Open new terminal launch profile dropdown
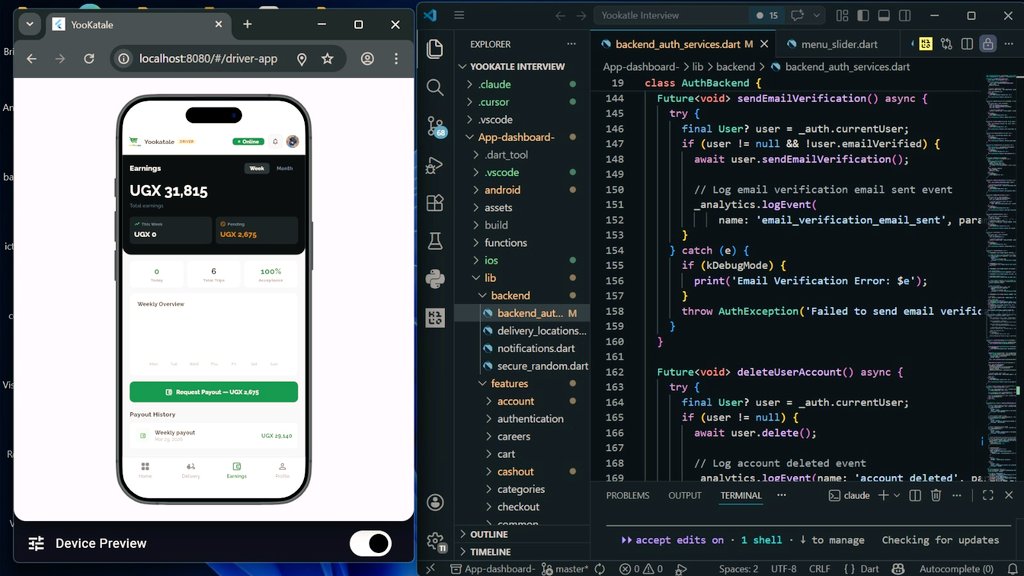 [x=897, y=496]
